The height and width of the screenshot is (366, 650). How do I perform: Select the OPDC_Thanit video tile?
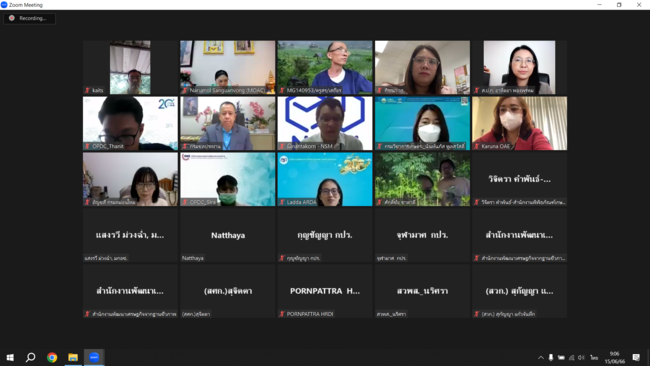[x=130, y=123]
